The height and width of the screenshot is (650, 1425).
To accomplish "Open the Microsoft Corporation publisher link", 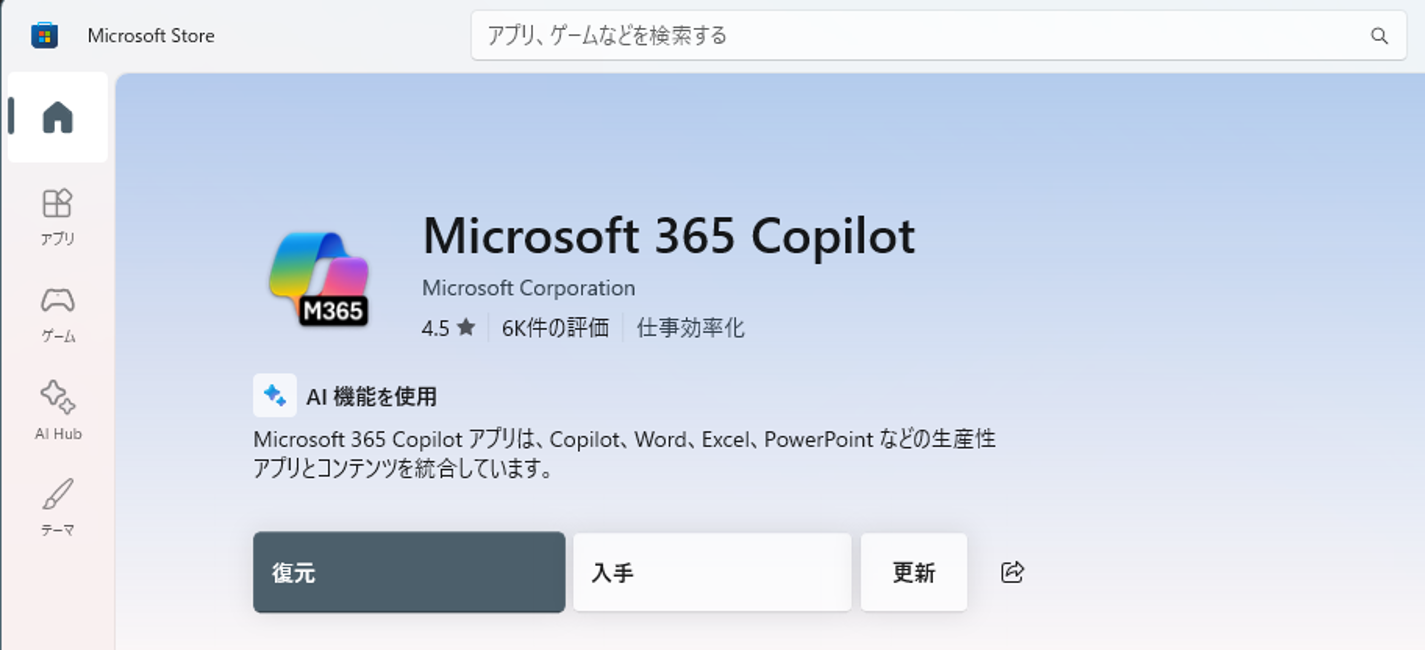I will [528, 288].
